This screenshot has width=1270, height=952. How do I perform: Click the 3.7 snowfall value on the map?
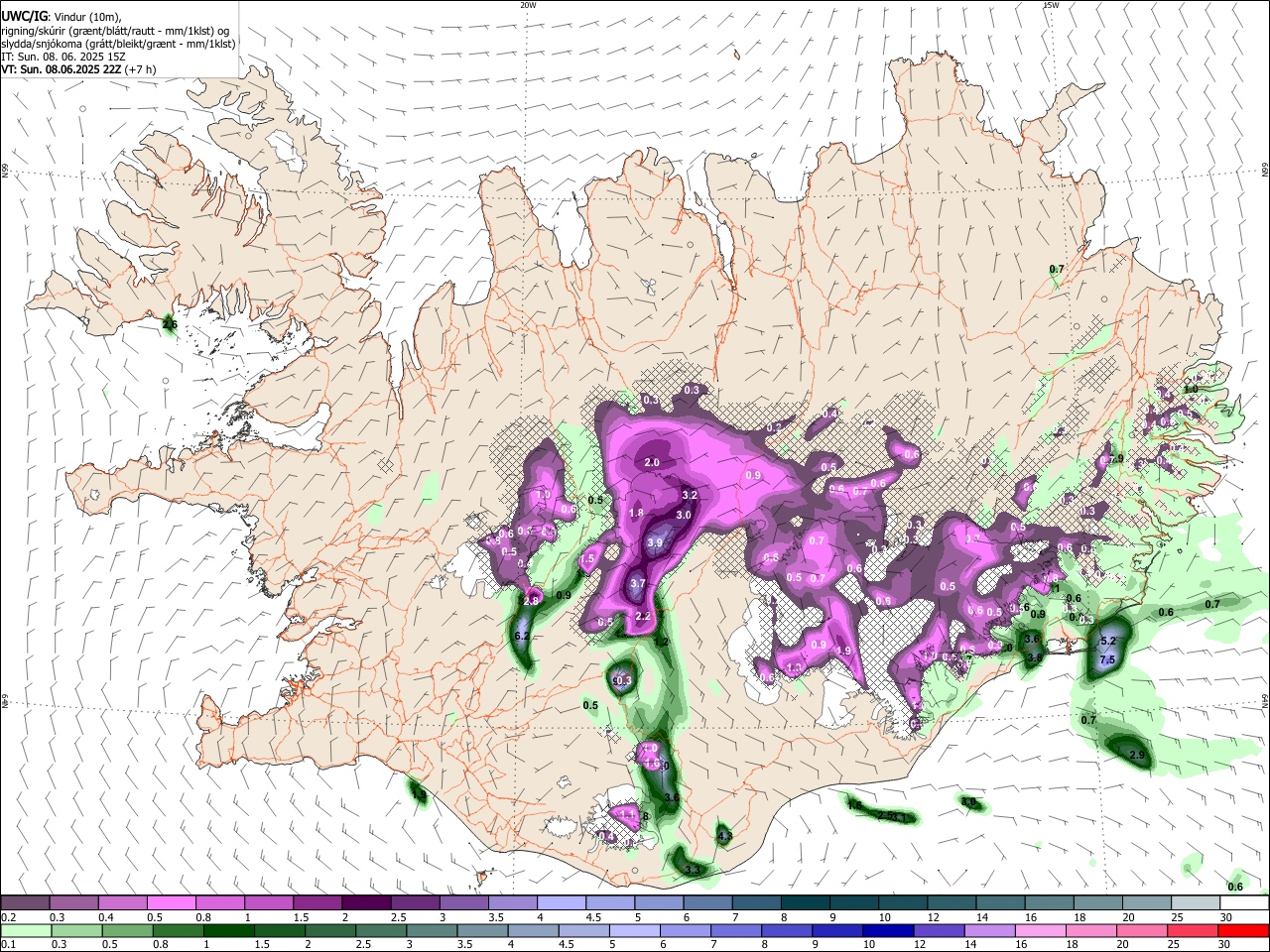(638, 584)
